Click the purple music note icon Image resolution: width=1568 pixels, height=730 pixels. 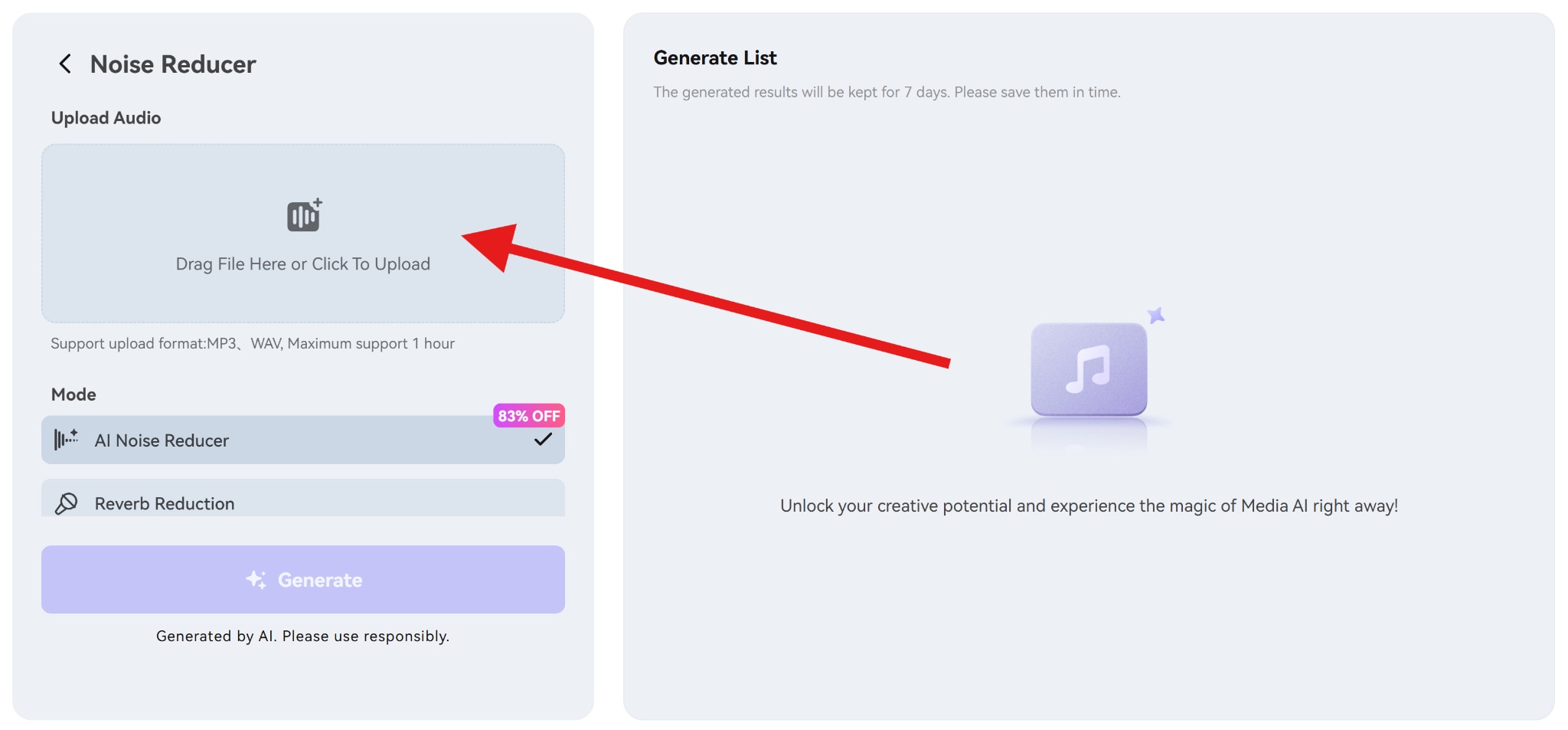click(x=1089, y=370)
